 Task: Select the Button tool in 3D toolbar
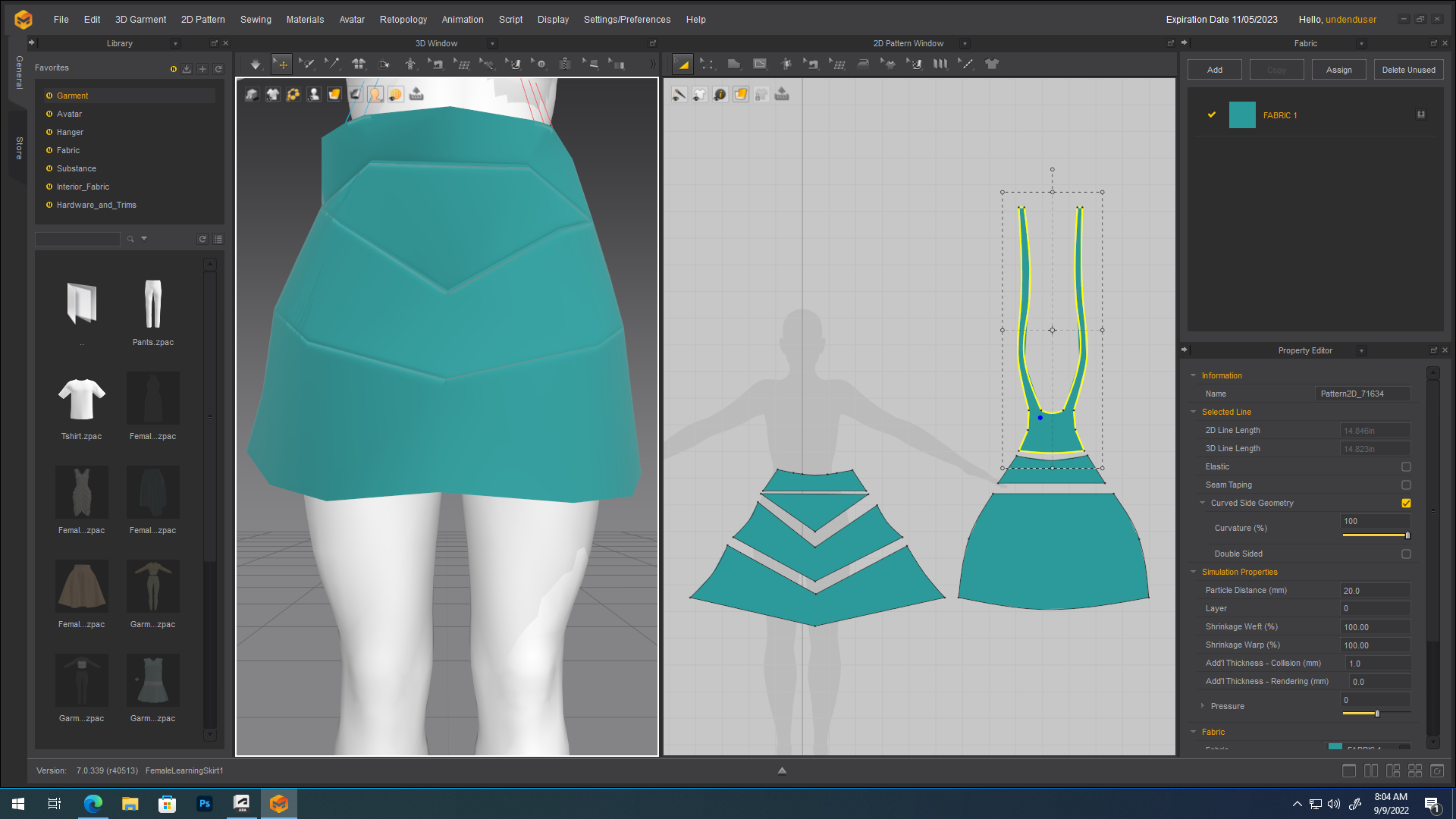[539, 64]
